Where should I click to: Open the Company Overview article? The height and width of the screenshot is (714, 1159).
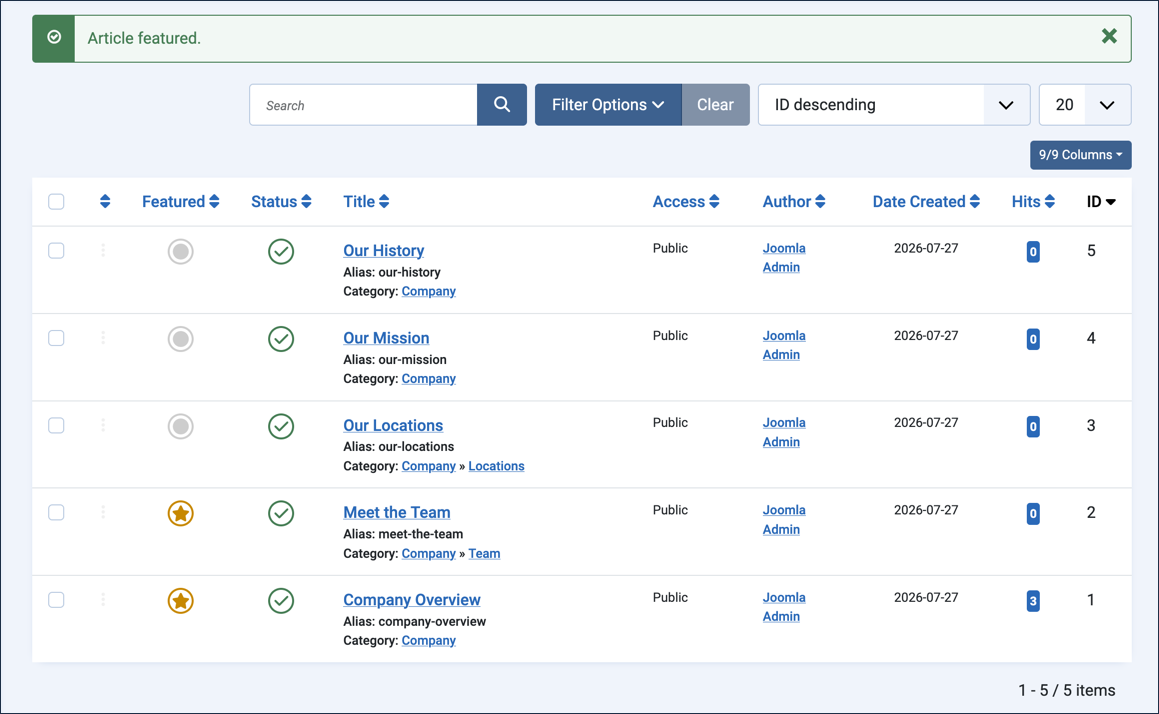point(412,599)
